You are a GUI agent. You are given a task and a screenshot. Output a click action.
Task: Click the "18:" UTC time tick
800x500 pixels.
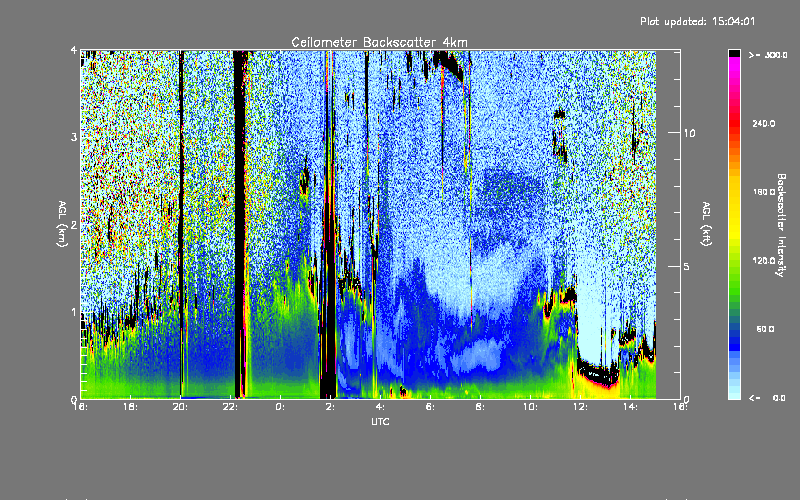[131, 407]
